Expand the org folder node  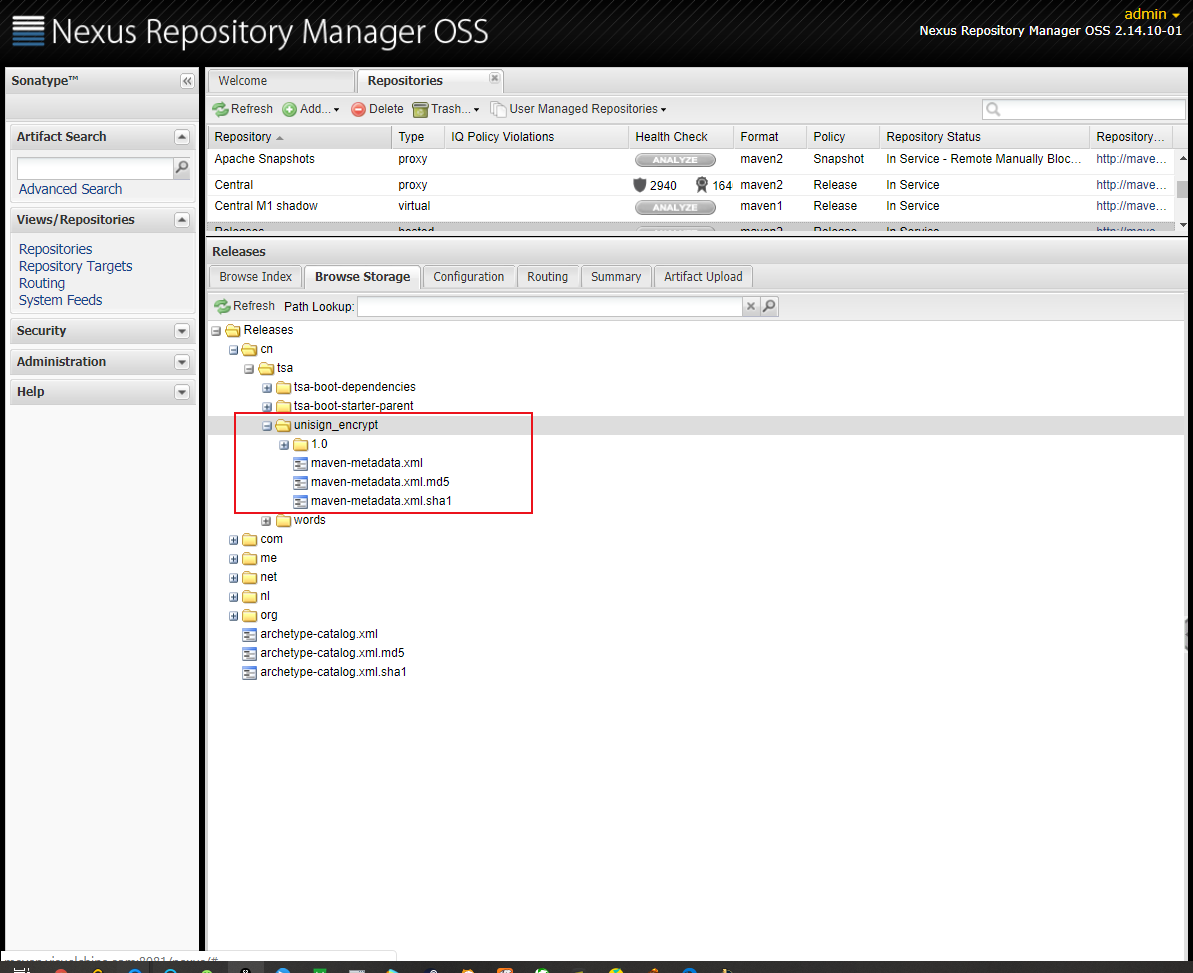pyautogui.click(x=234, y=616)
